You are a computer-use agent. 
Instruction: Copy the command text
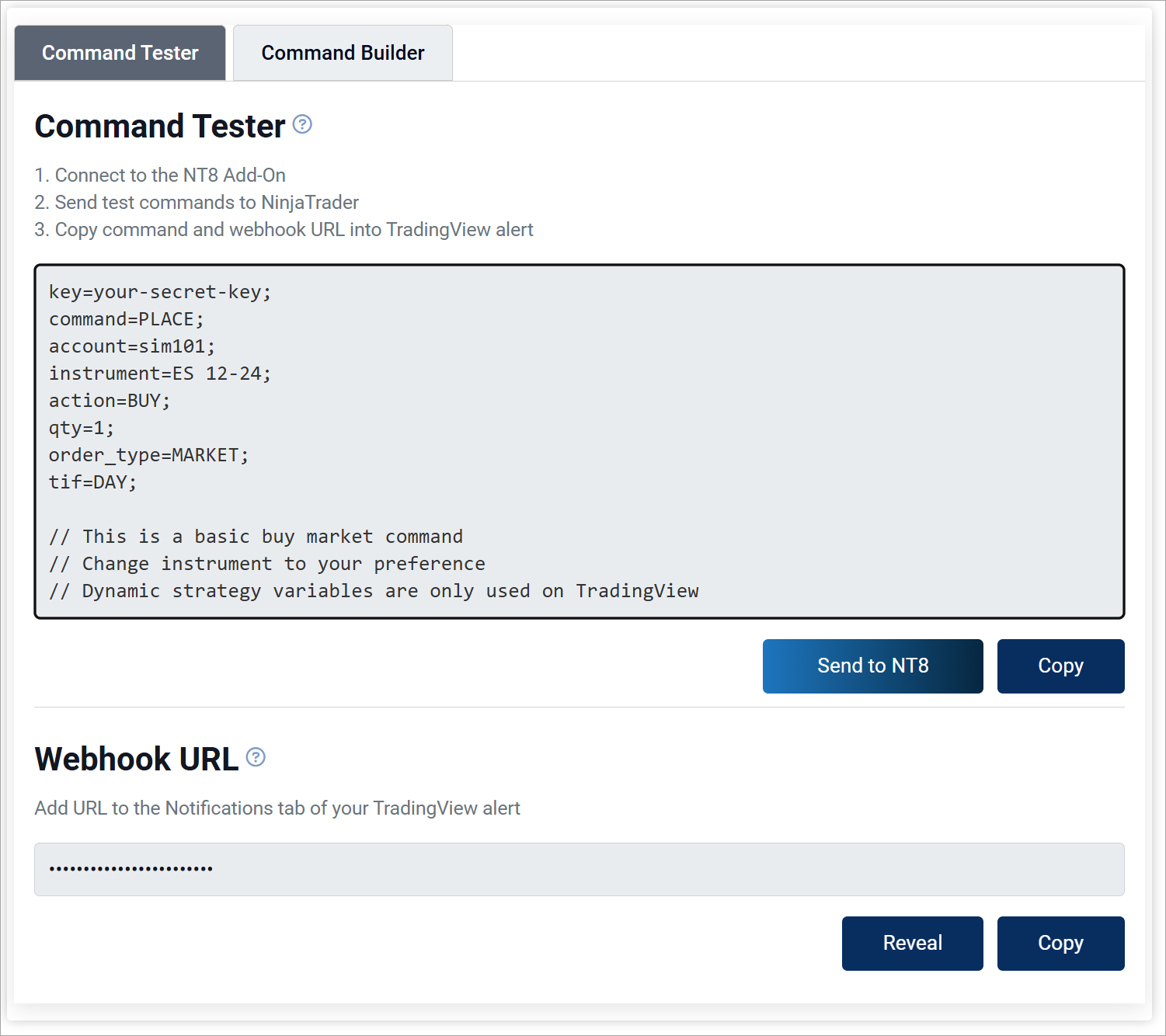(1060, 666)
